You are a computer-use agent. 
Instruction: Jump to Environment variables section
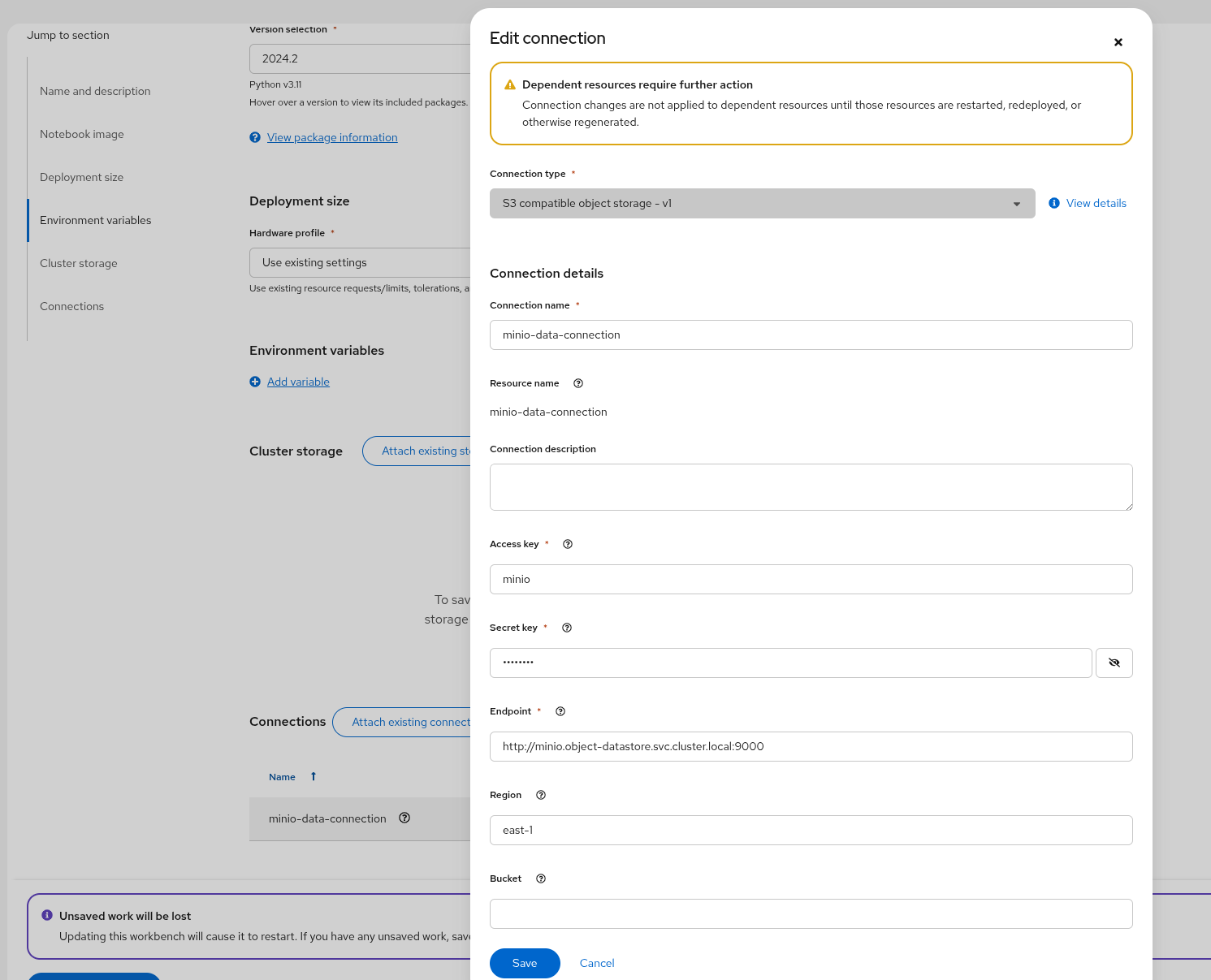point(96,220)
